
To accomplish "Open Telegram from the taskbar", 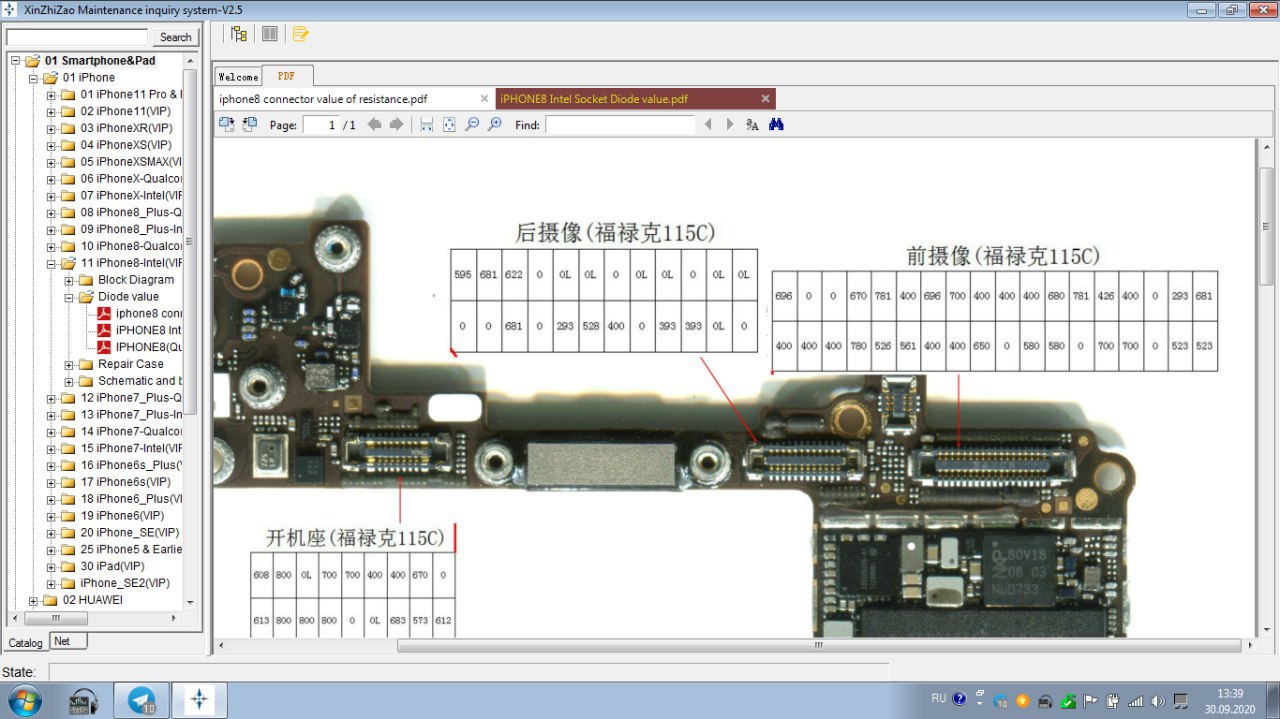I will coord(141,700).
